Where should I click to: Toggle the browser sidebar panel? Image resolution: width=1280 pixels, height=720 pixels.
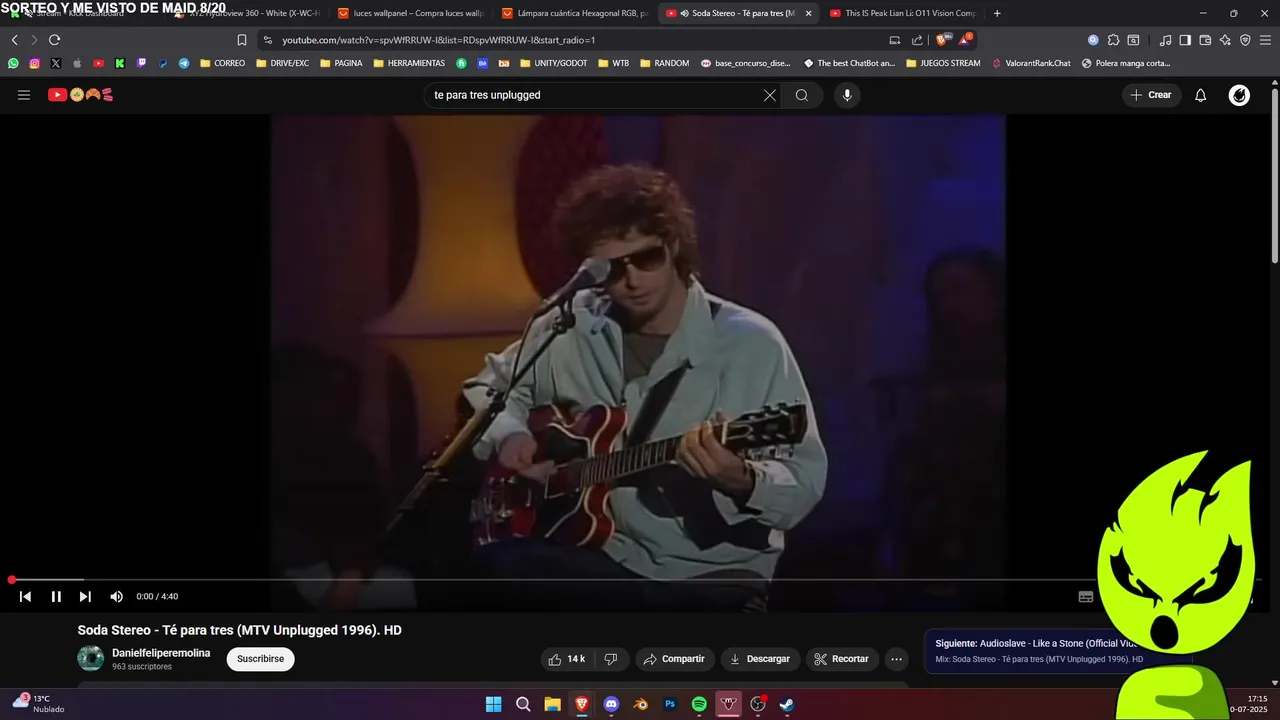click(x=1185, y=40)
